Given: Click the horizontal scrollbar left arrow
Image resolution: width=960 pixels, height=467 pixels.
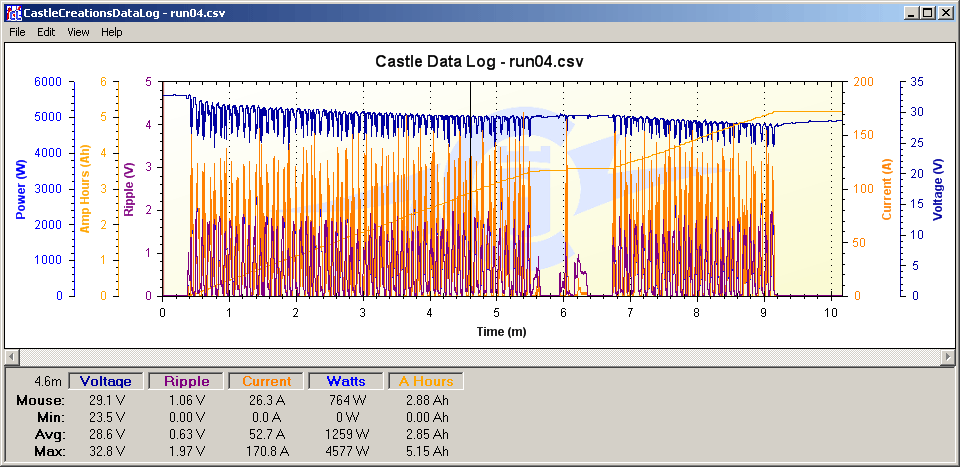Looking at the screenshot, I should [x=10, y=356].
